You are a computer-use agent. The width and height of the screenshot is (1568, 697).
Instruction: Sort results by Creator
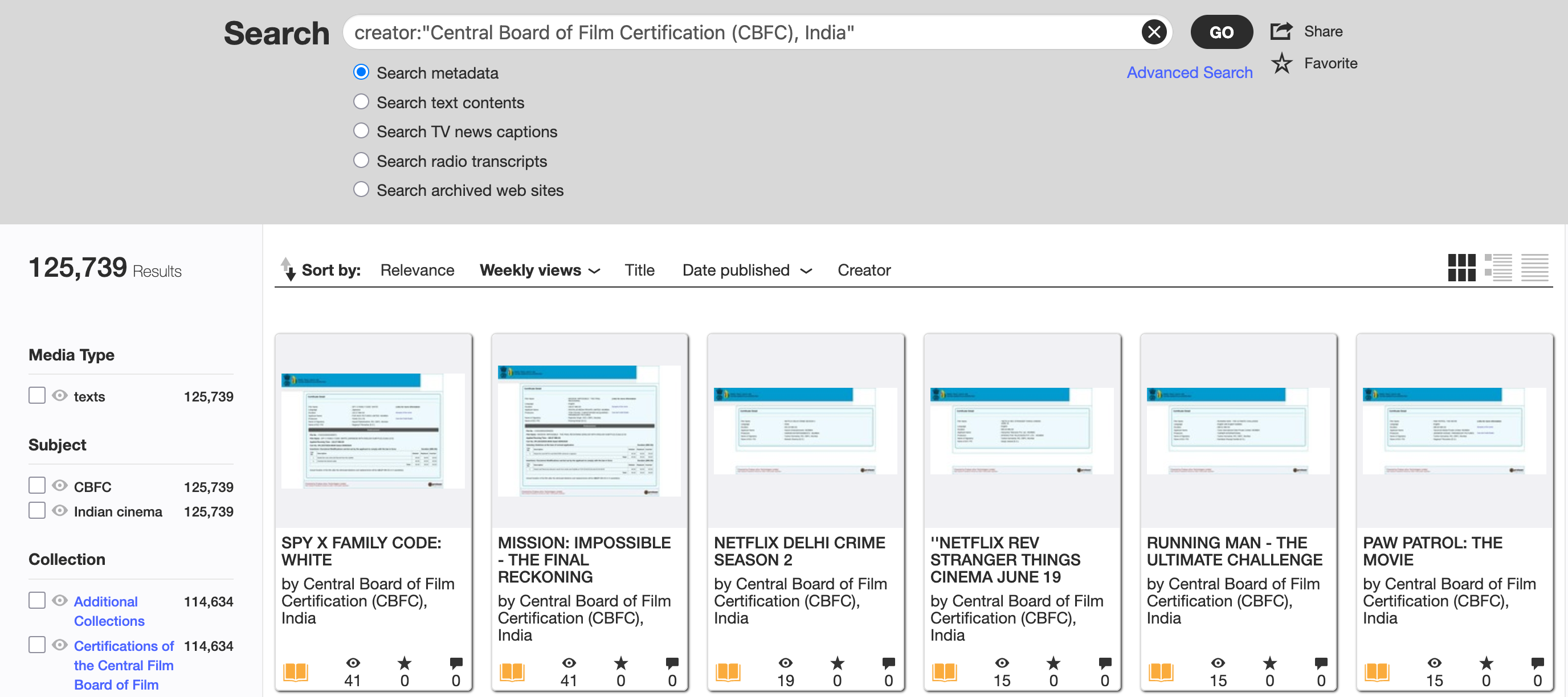pyautogui.click(x=863, y=270)
